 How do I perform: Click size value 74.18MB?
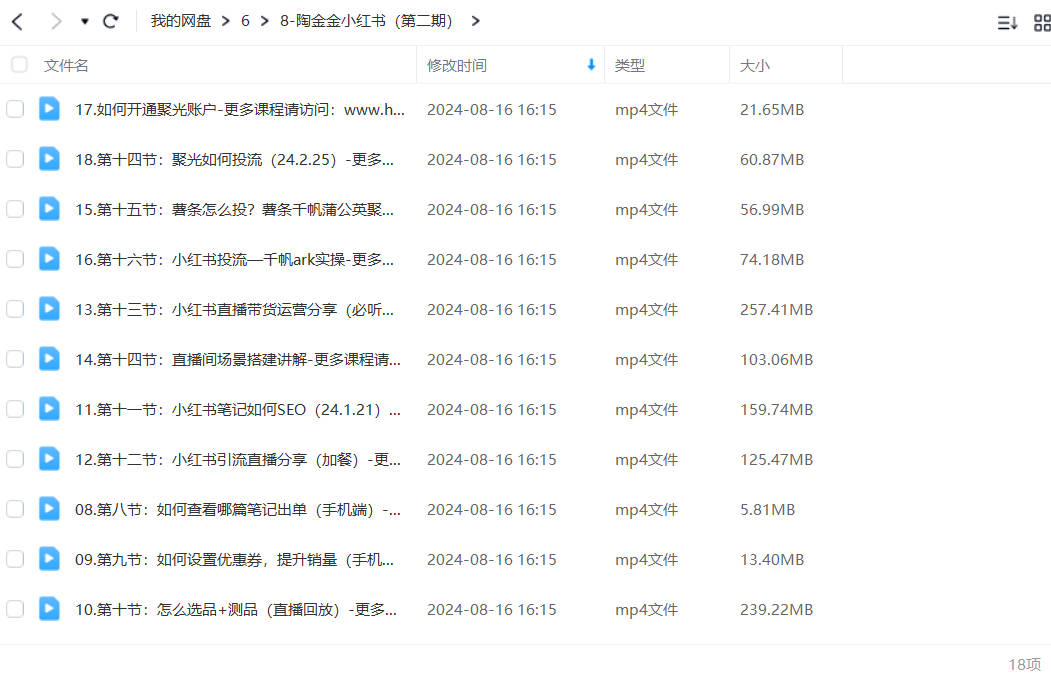(x=771, y=260)
